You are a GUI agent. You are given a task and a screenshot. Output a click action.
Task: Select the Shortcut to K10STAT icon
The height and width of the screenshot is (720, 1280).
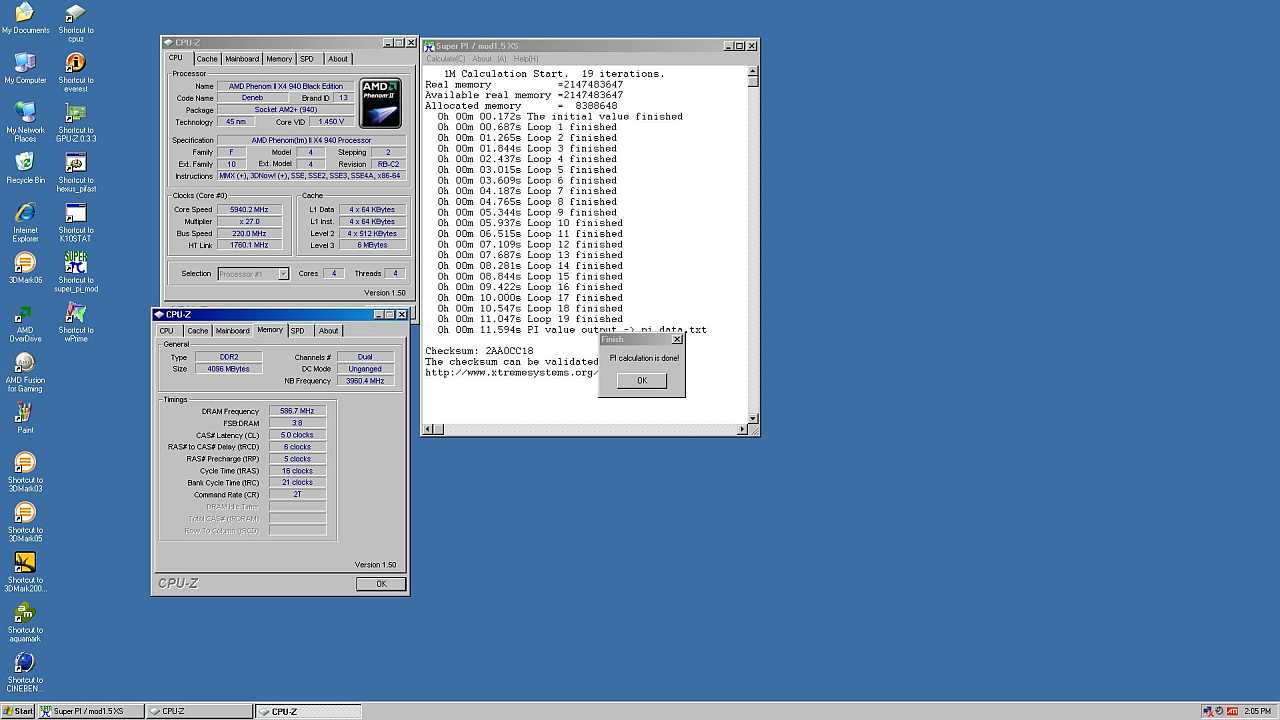75,222
